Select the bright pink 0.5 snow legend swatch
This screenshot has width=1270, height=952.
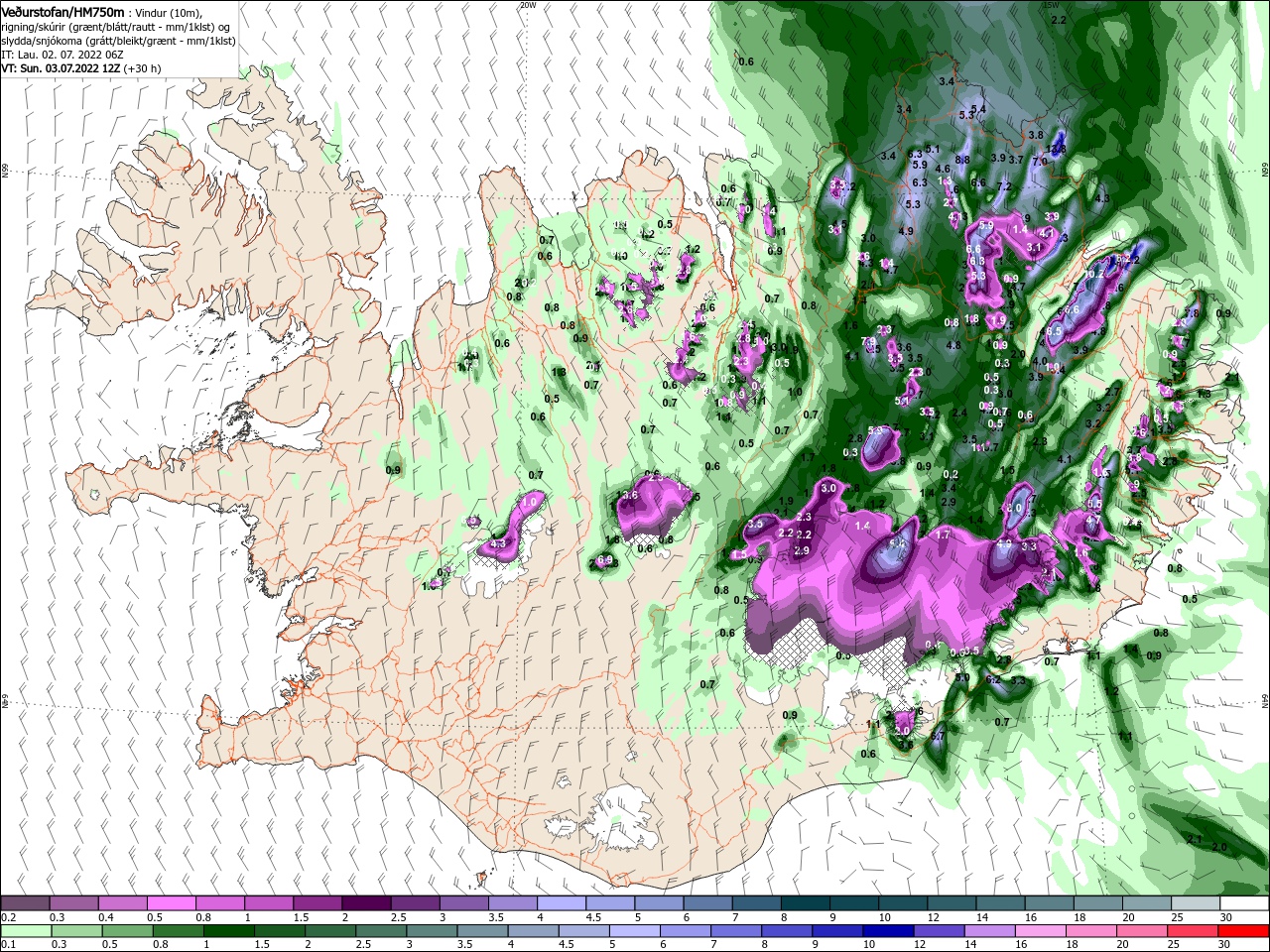coord(171,902)
